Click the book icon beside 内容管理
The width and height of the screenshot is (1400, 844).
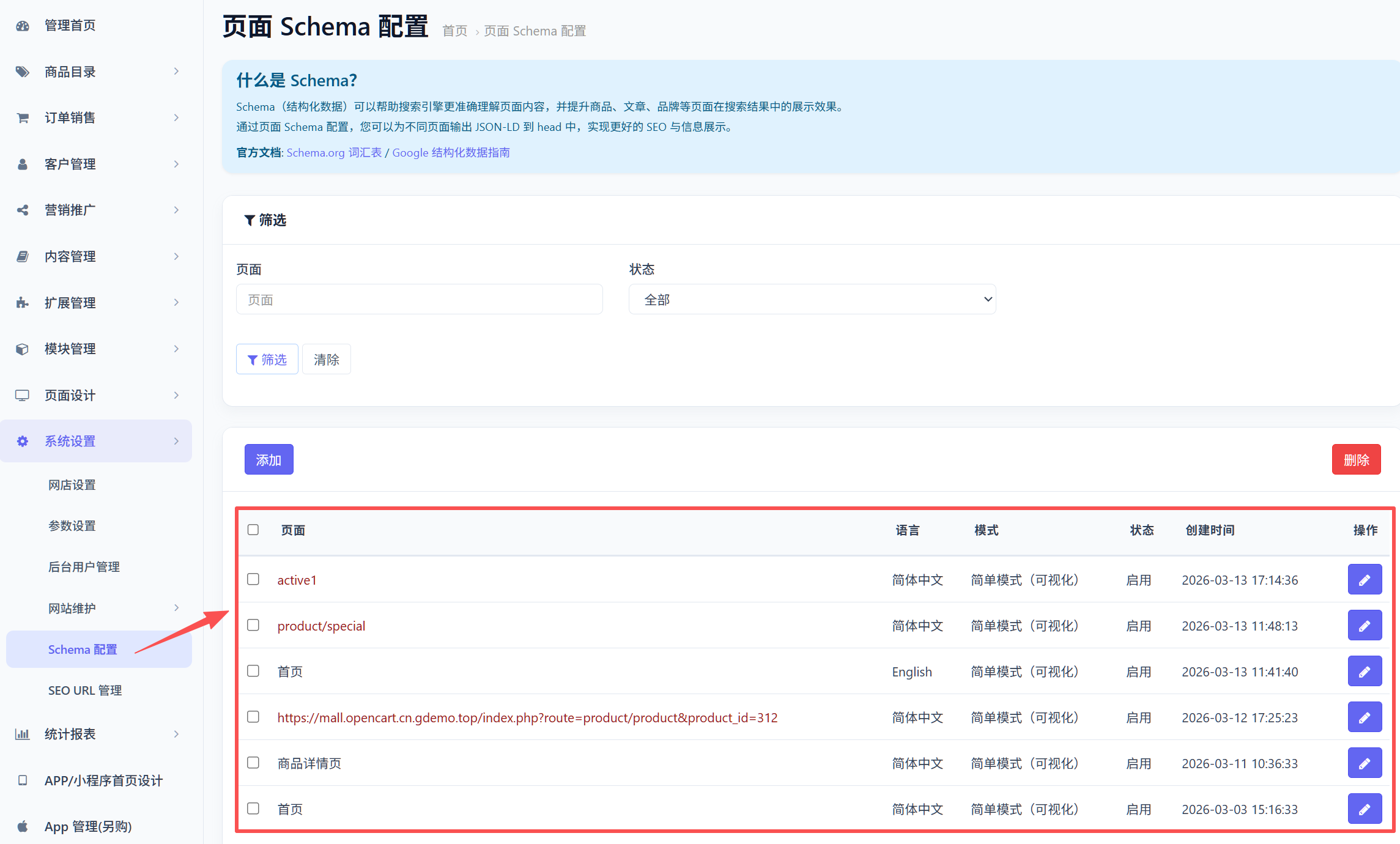[23, 256]
